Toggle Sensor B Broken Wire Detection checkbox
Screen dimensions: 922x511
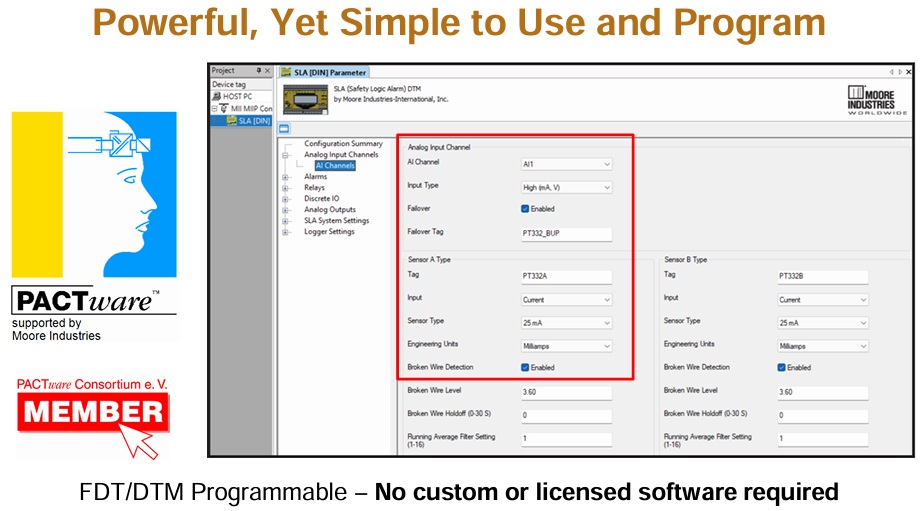pyautogui.click(x=781, y=368)
